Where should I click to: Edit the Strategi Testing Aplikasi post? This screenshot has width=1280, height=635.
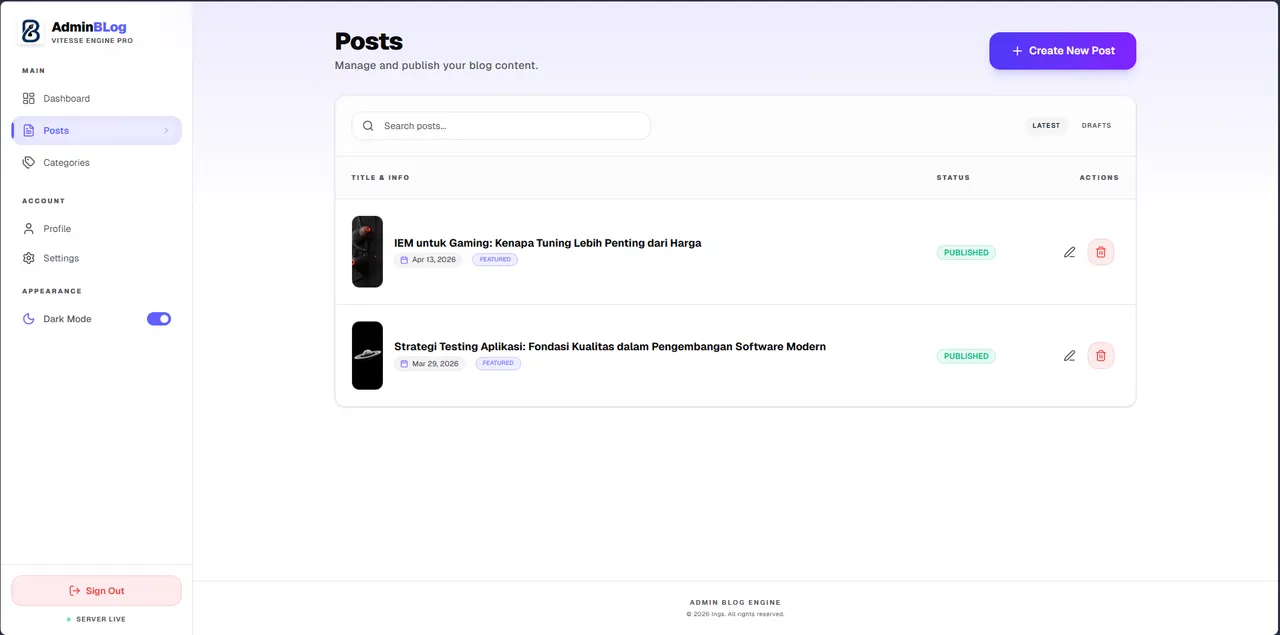[x=1069, y=355]
